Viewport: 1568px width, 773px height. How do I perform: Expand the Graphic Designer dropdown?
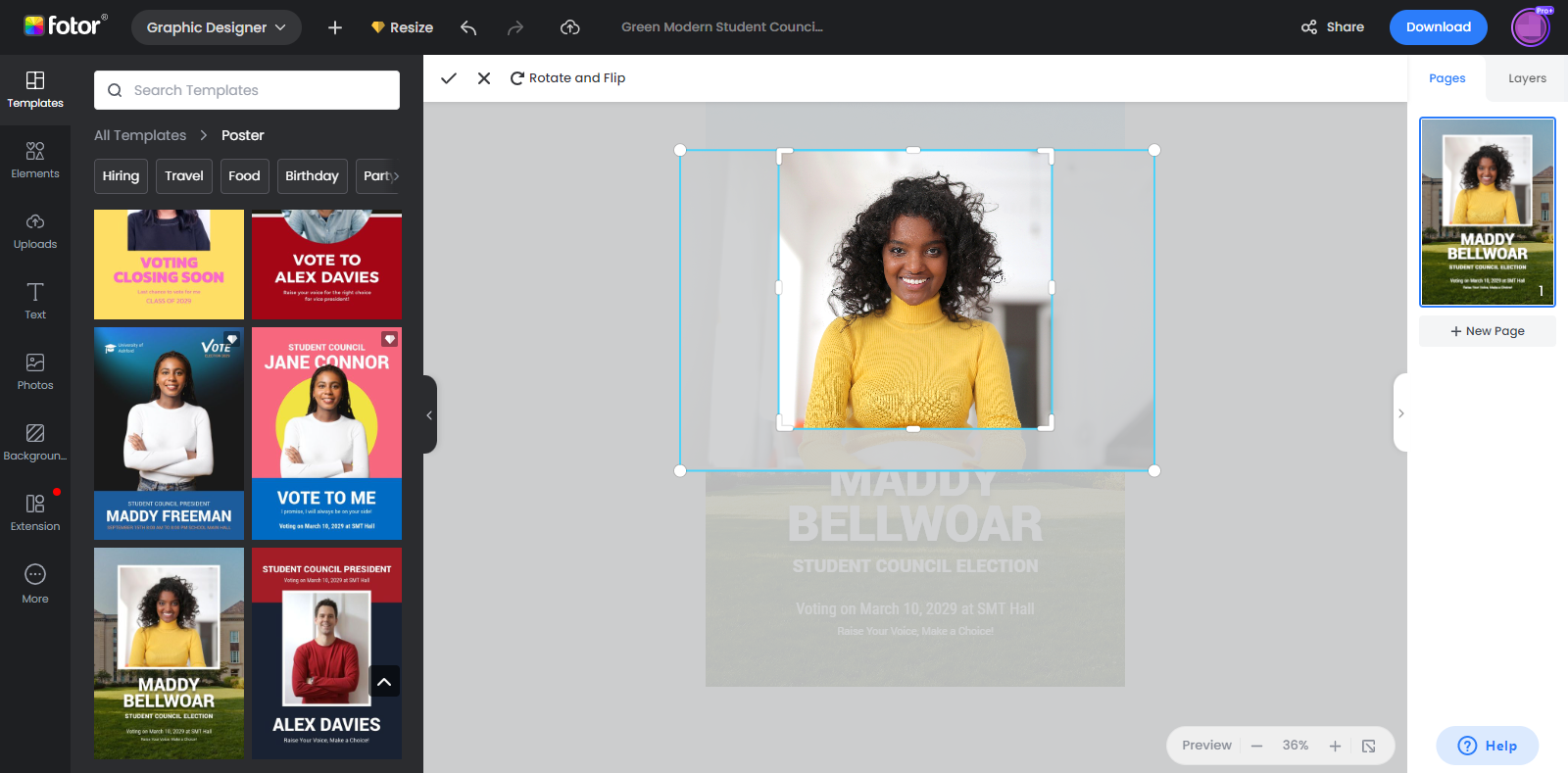tap(216, 27)
